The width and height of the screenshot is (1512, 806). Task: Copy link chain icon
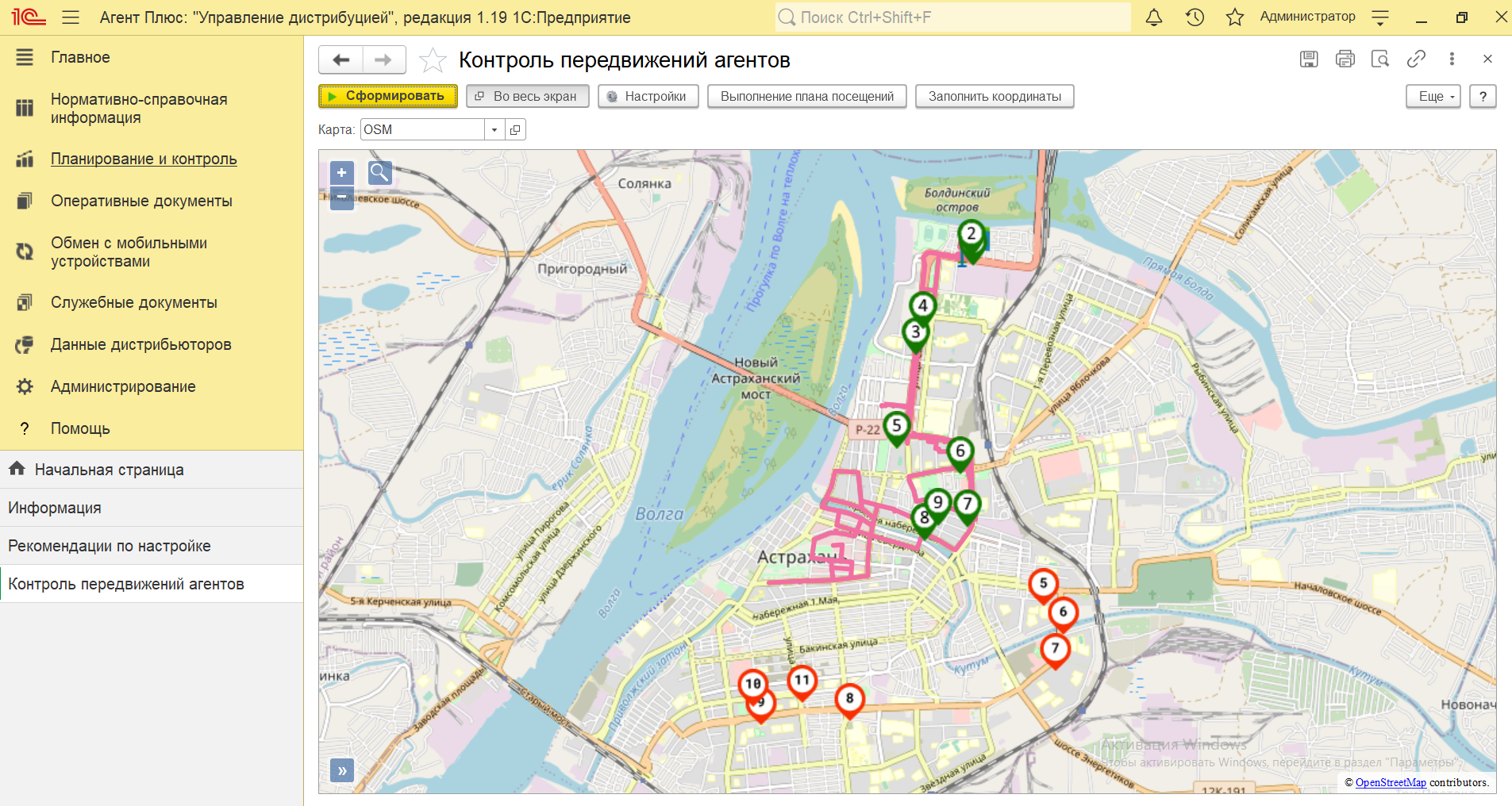click(x=1416, y=59)
